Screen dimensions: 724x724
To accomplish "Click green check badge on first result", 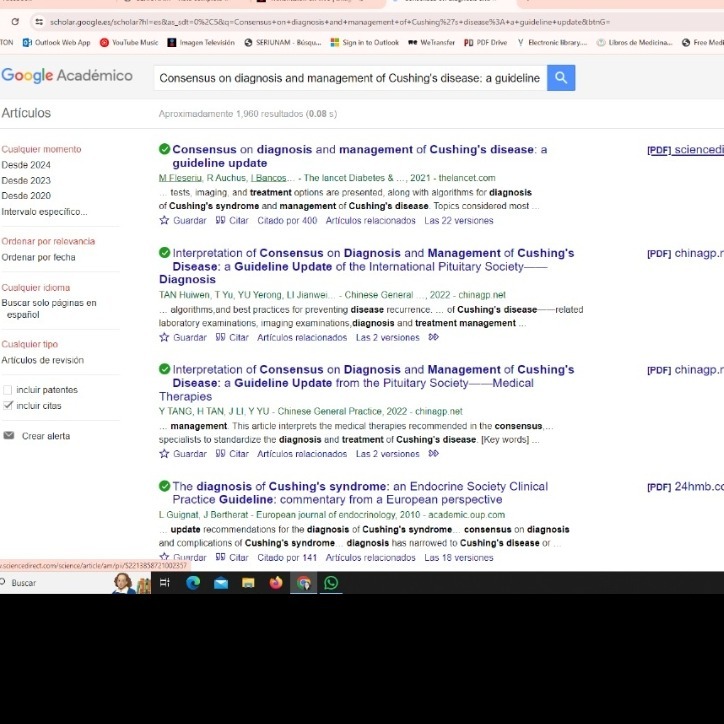I will 164,149.
